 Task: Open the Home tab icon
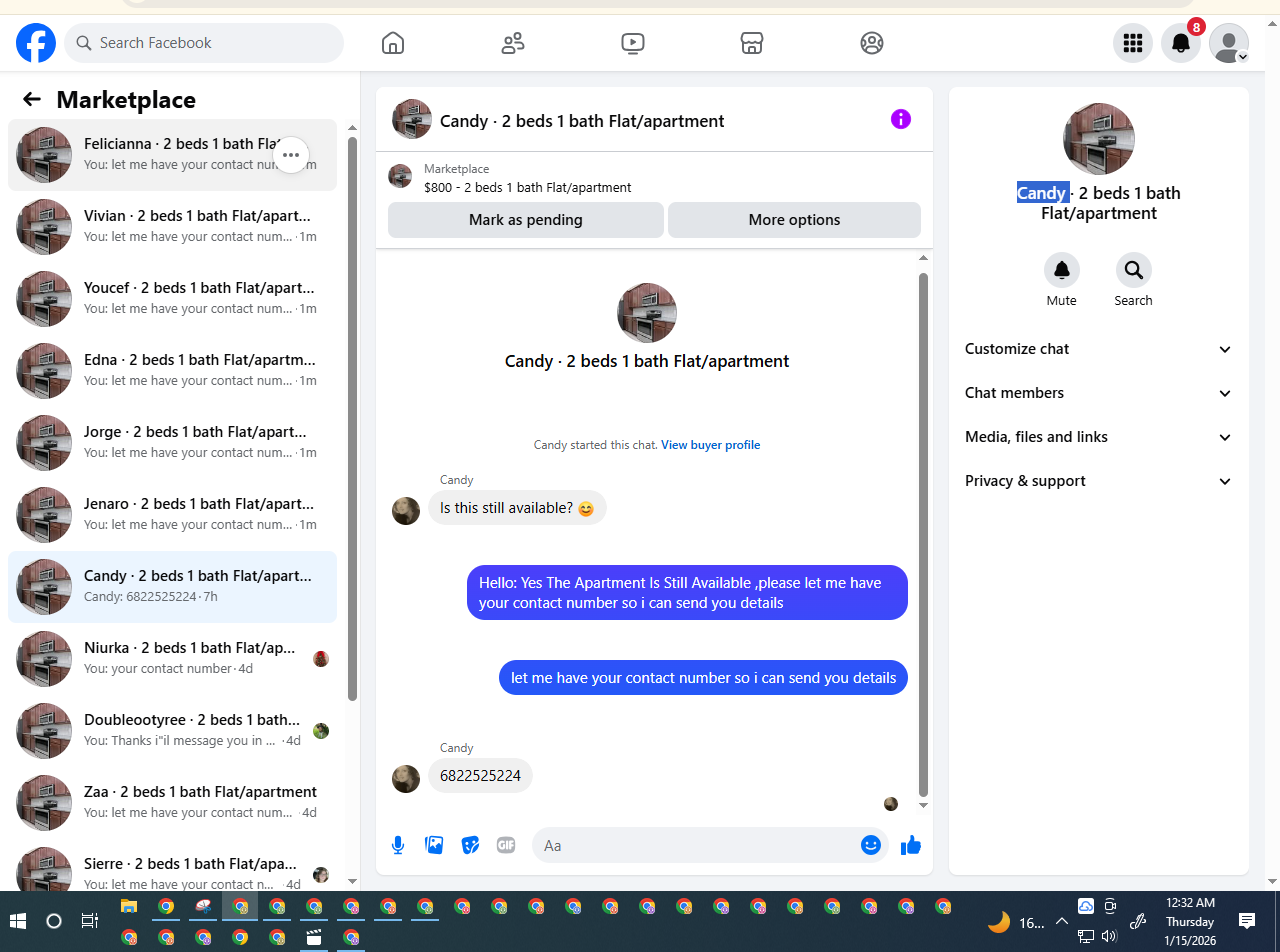[x=393, y=43]
